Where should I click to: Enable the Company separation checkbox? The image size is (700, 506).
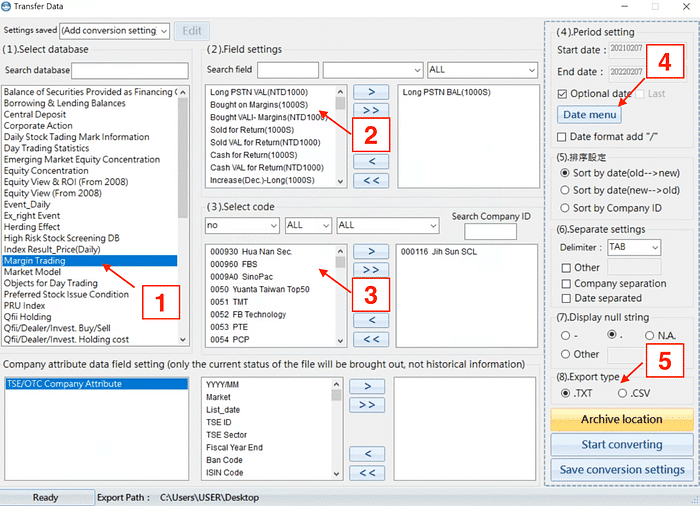(567, 284)
